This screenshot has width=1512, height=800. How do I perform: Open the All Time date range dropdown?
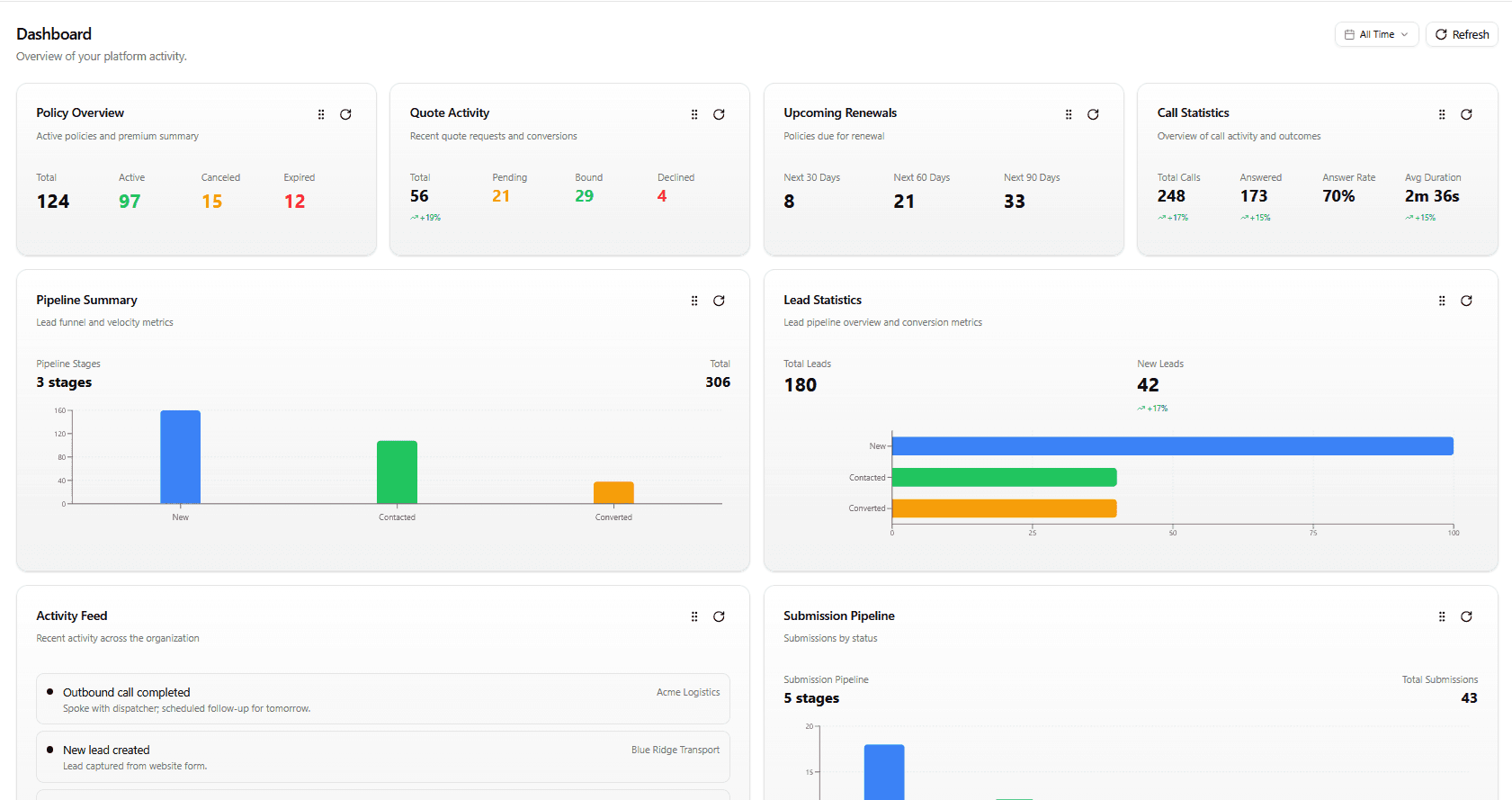coord(1376,34)
